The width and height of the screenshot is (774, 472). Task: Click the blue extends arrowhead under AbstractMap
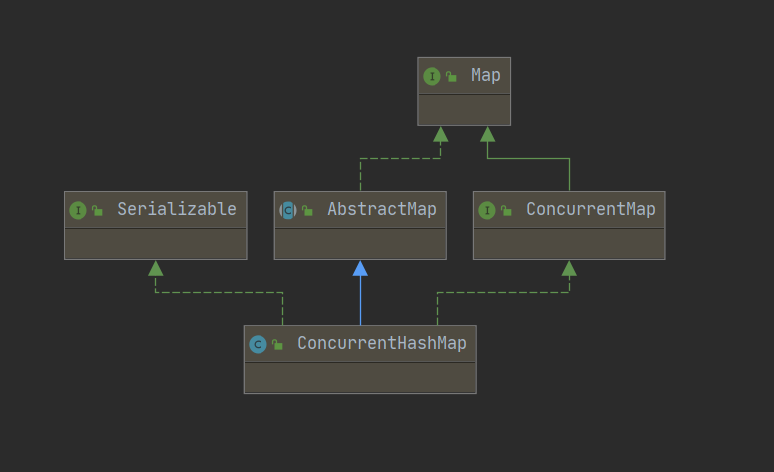click(x=360, y=269)
